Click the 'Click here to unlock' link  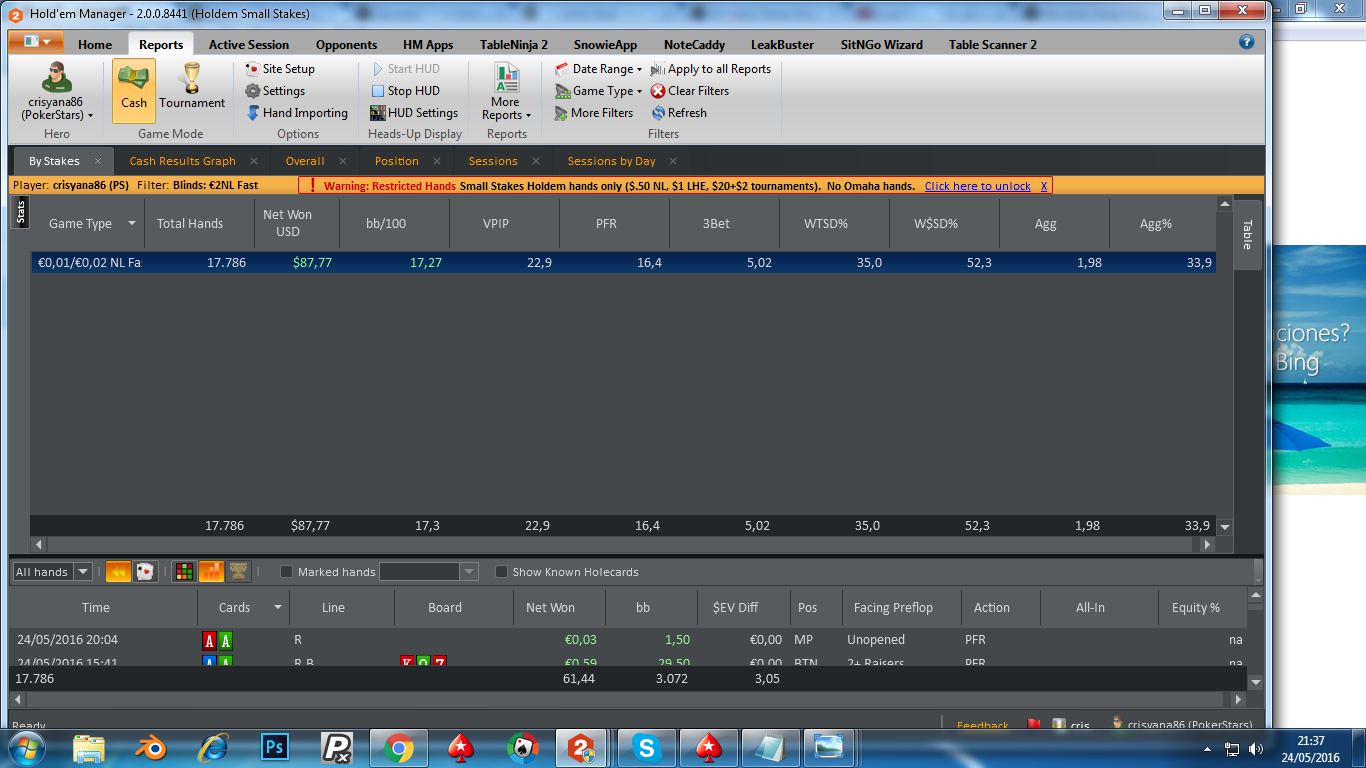[x=977, y=186]
